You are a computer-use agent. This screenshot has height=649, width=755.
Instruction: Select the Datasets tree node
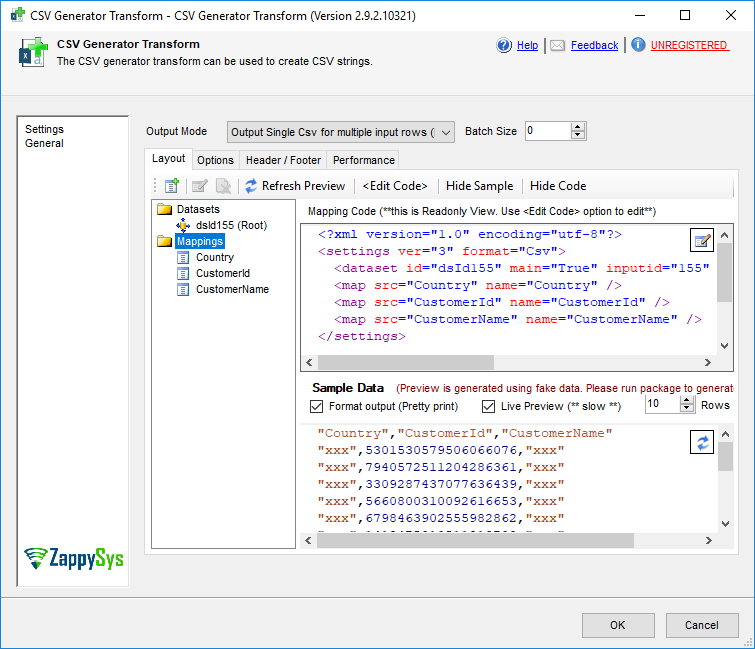[x=198, y=209]
